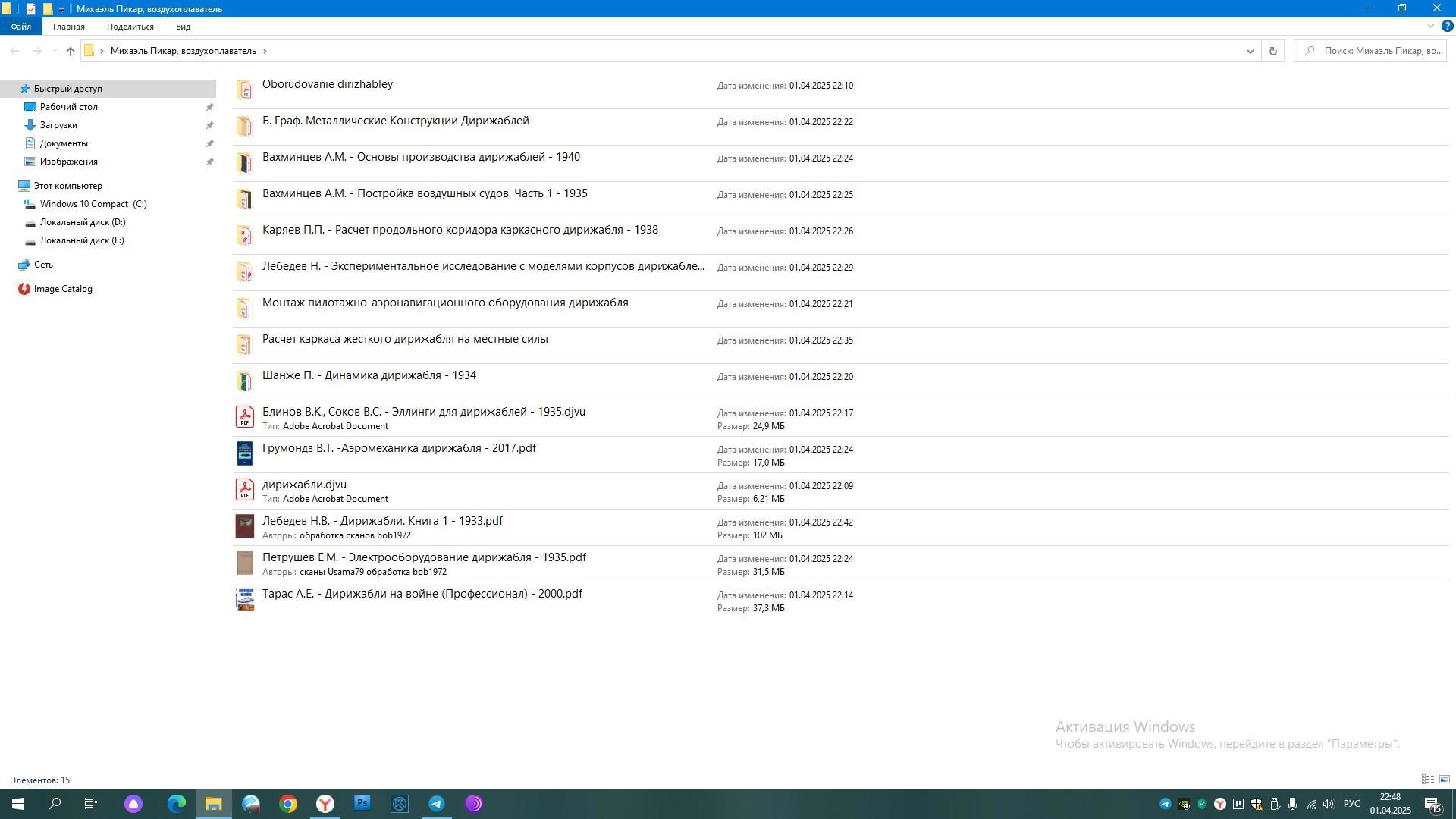Click the Telegram icon in the taskbar

pos(437,804)
